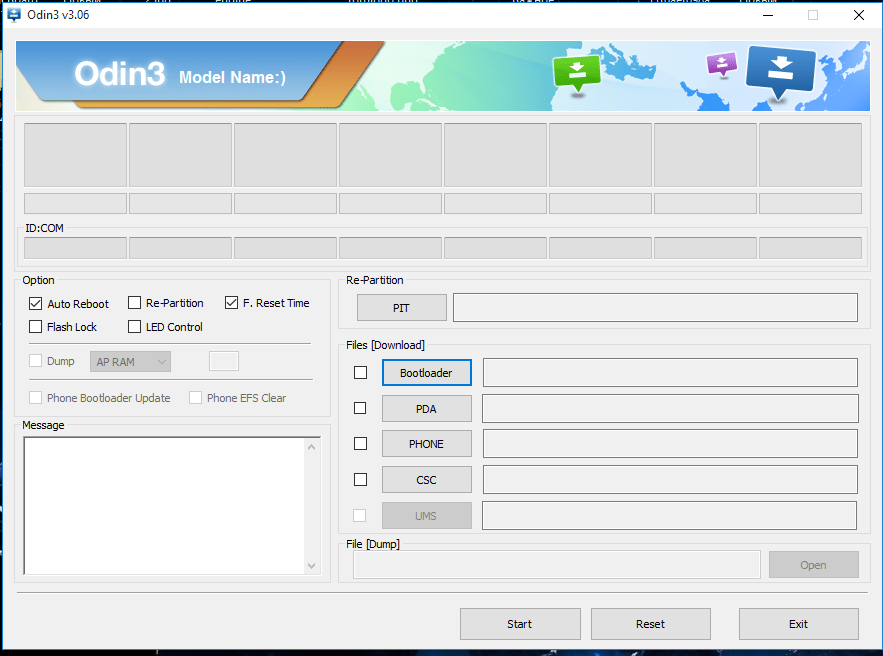Click the large blue download icon
Viewport: 883px width, 656px height.
[x=781, y=71]
